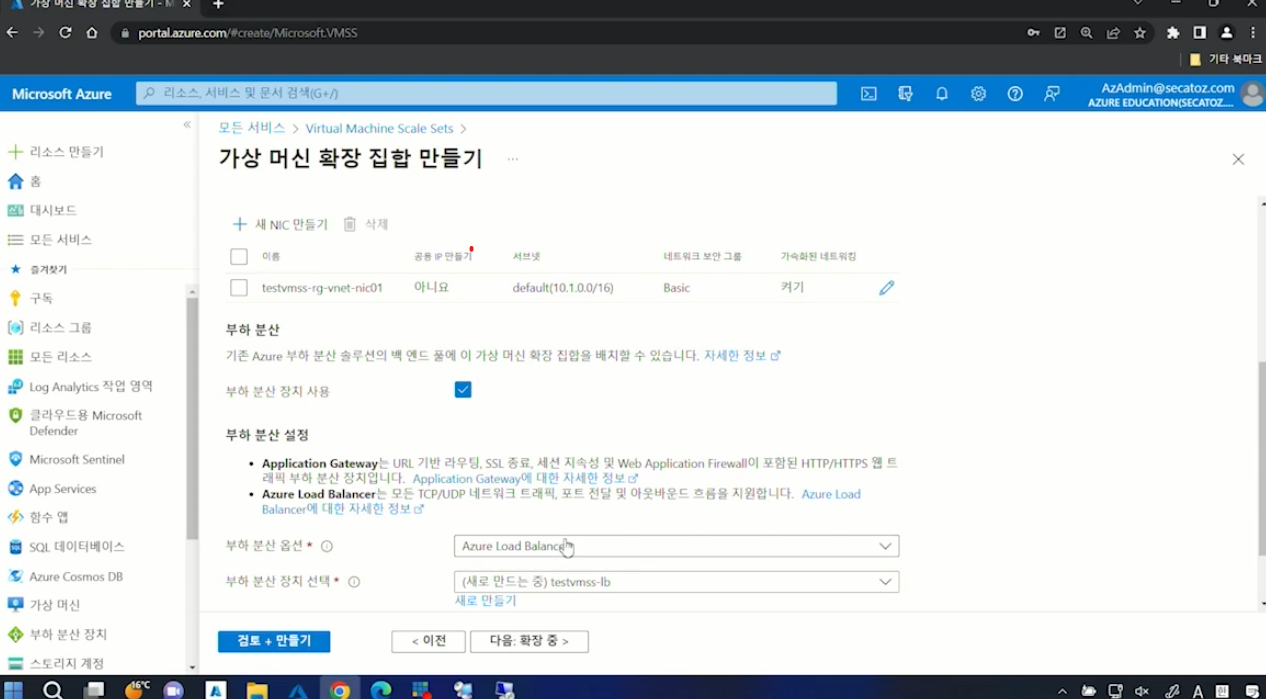The width and height of the screenshot is (1266, 699).
Task: Open 부하 분산 옵션 dropdown
Action: click(677, 546)
